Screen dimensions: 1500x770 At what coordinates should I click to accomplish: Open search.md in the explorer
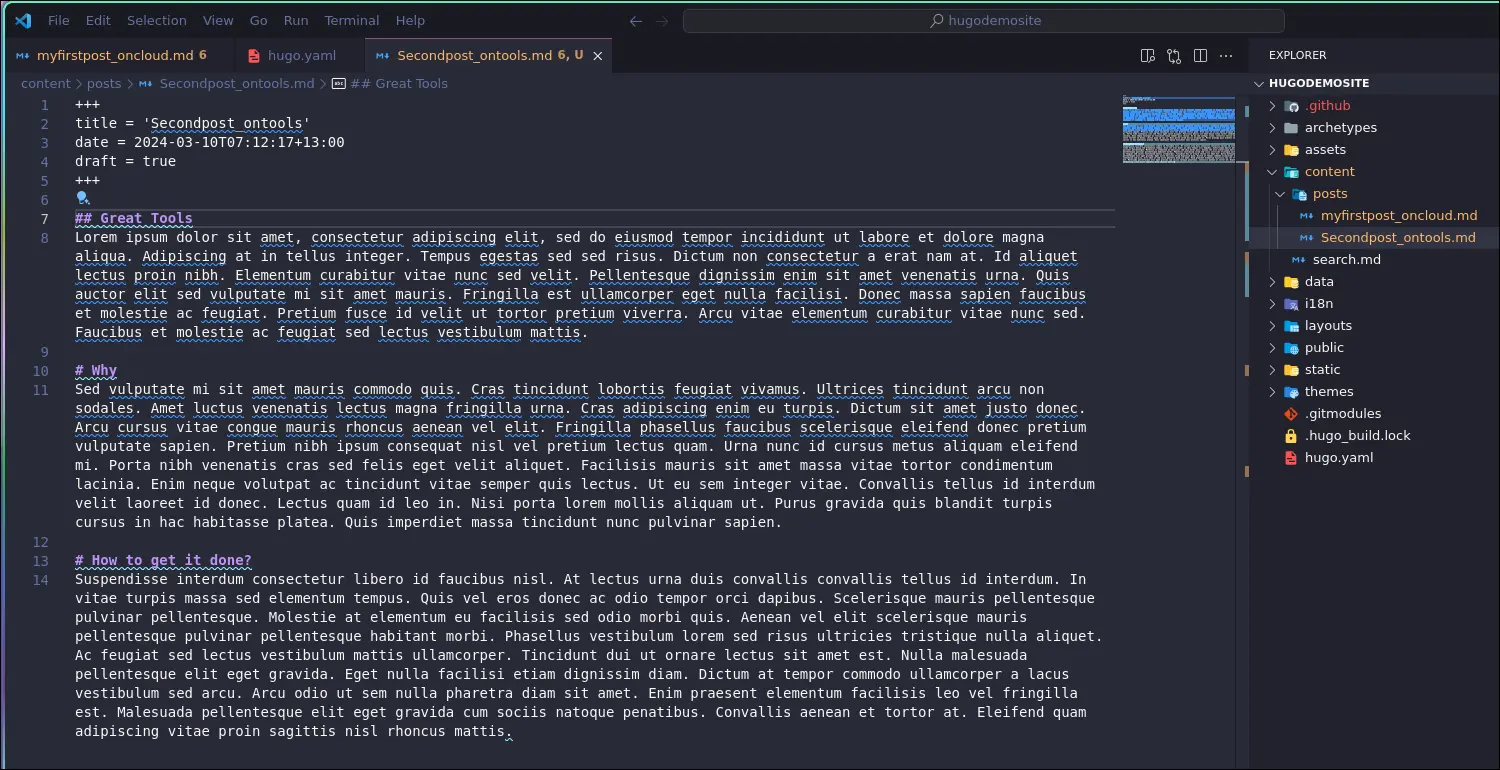1346,260
